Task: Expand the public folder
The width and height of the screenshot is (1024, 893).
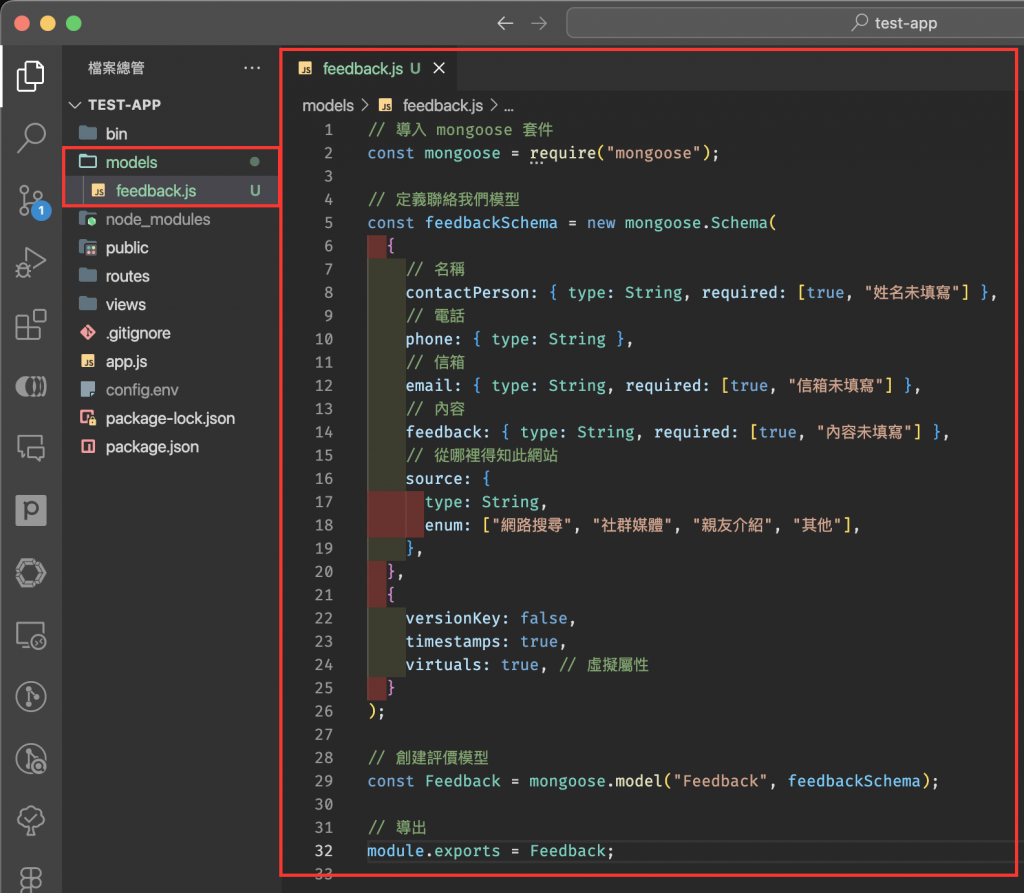Action: coord(127,248)
